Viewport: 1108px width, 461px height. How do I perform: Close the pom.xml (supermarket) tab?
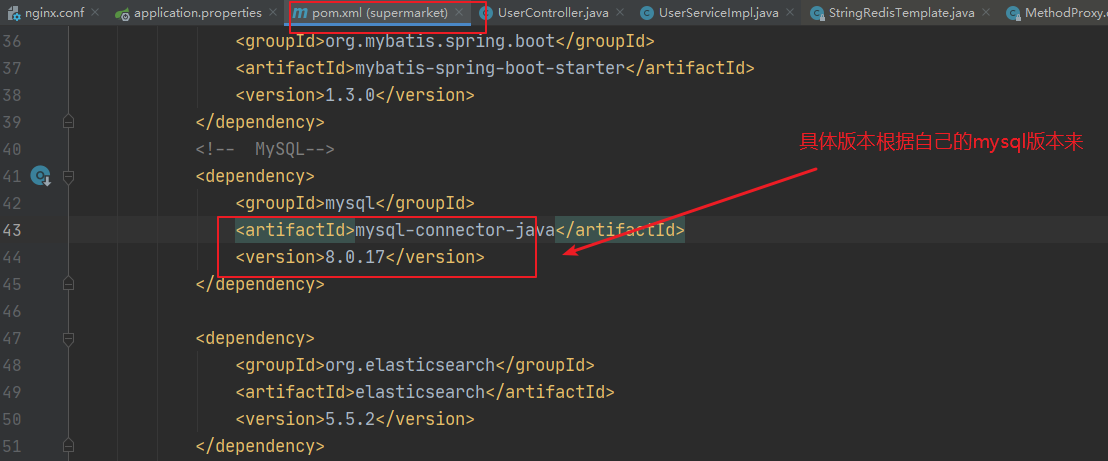click(459, 13)
